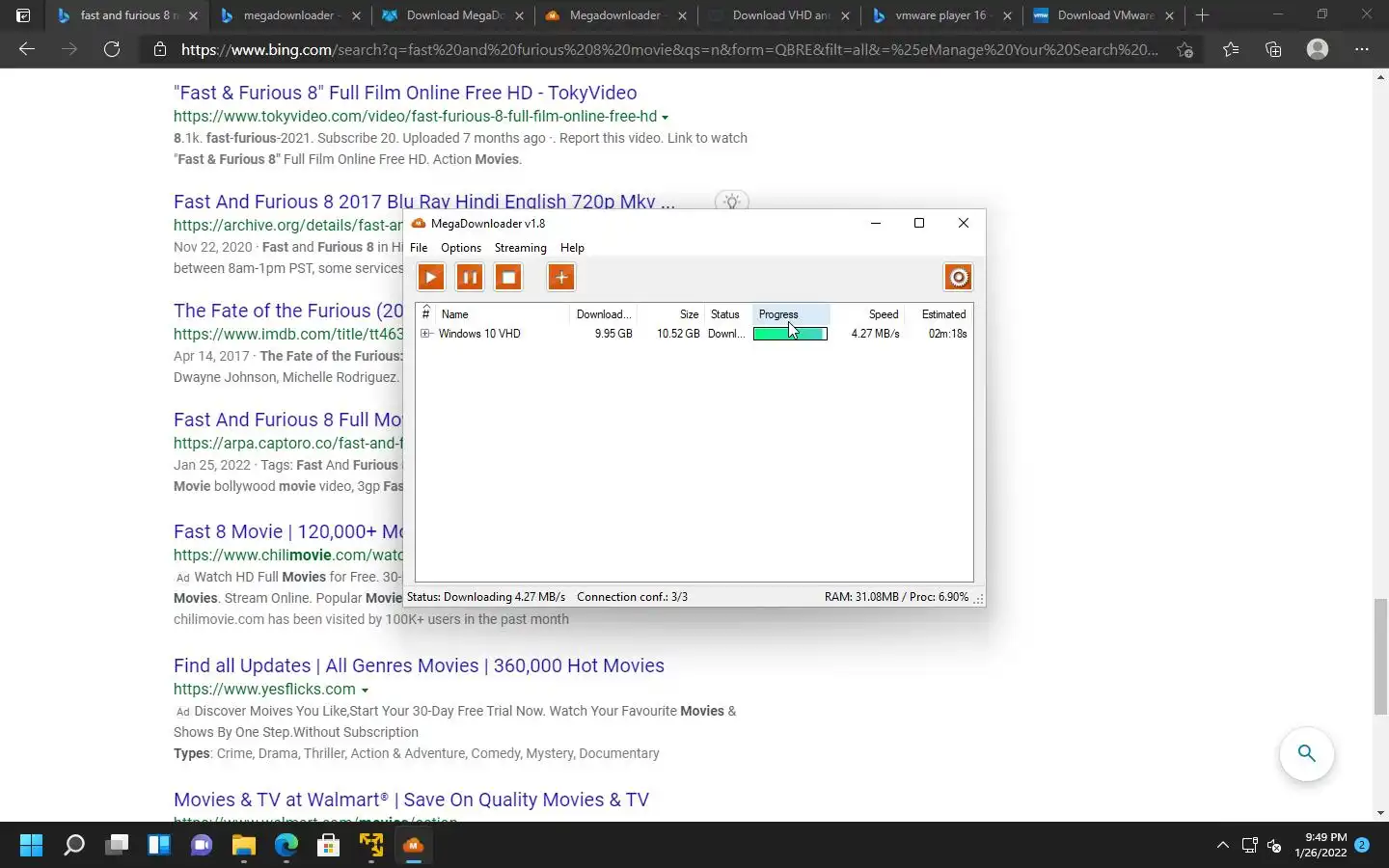The image size is (1389, 868).
Task: Click the Edge address bar URL
Action: tap(669, 49)
